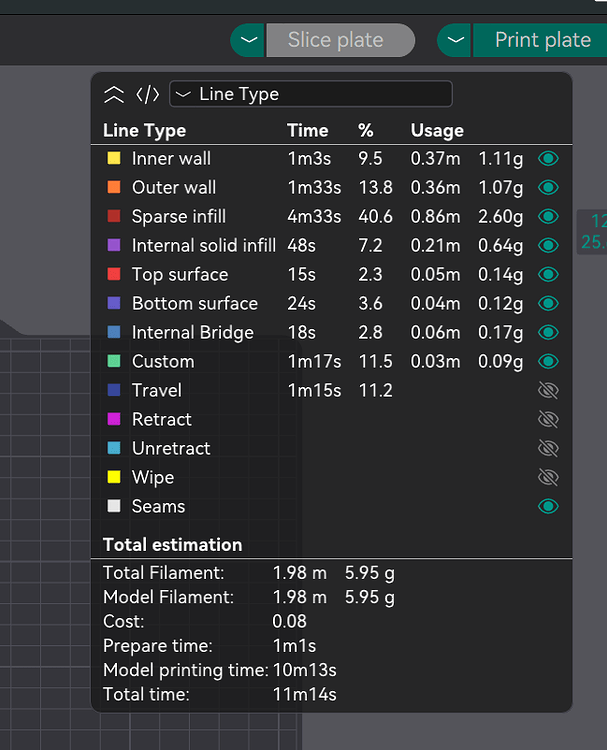Viewport: 607px width, 750px height.
Task: Select the Retract row label
Action: click(162, 419)
